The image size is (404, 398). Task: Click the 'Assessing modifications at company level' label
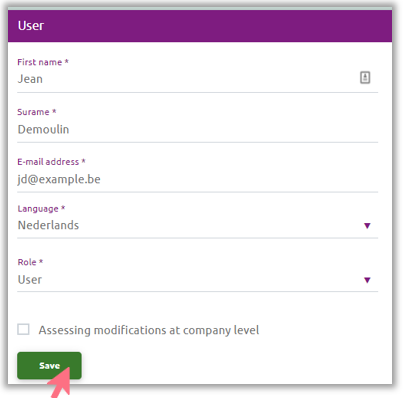(x=149, y=330)
